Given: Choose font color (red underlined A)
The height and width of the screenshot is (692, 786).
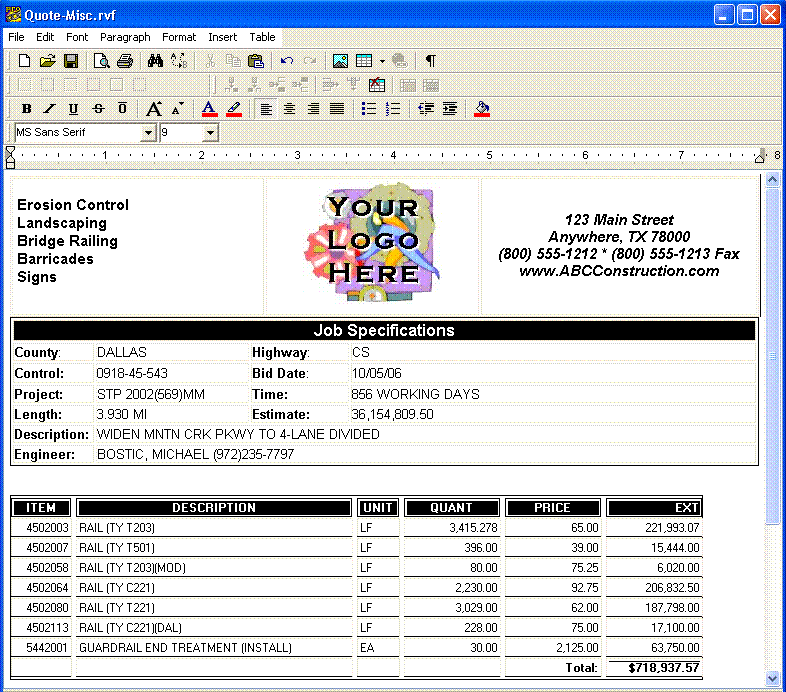Looking at the screenshot, I should pyautogui.click(x=210, y=109).
